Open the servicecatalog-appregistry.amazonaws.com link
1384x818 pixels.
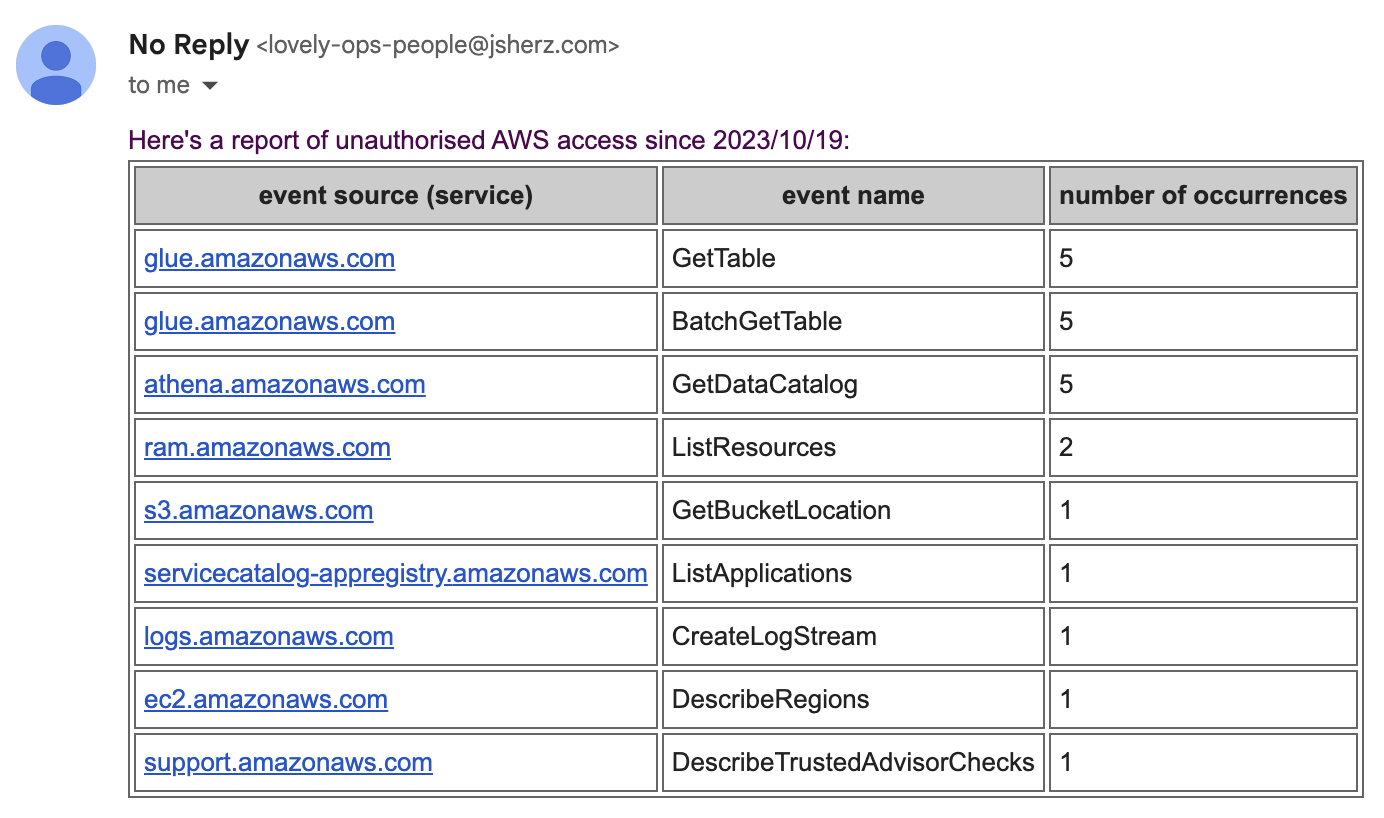[395, 574]
